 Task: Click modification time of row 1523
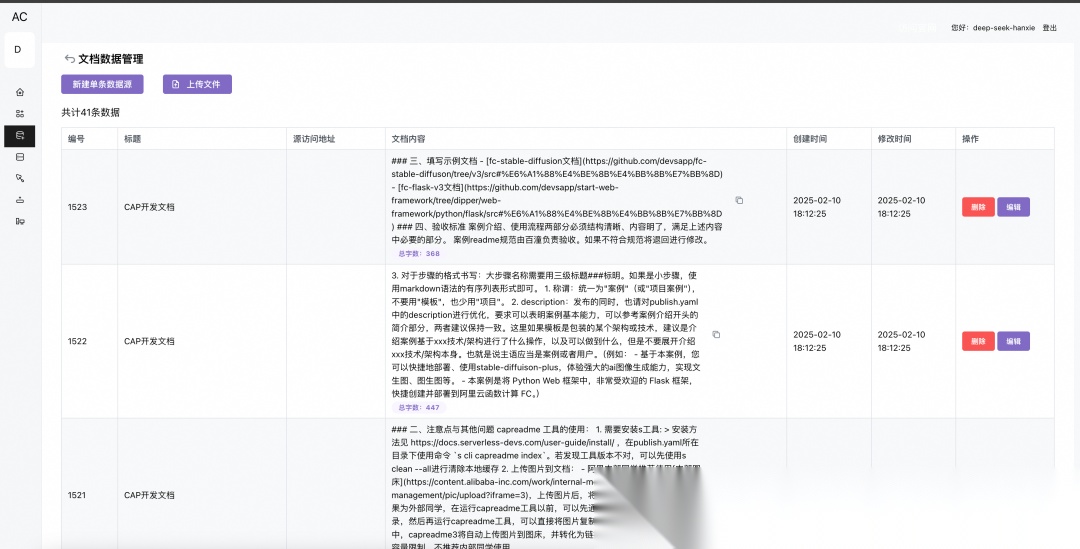(x=902, y=207)
